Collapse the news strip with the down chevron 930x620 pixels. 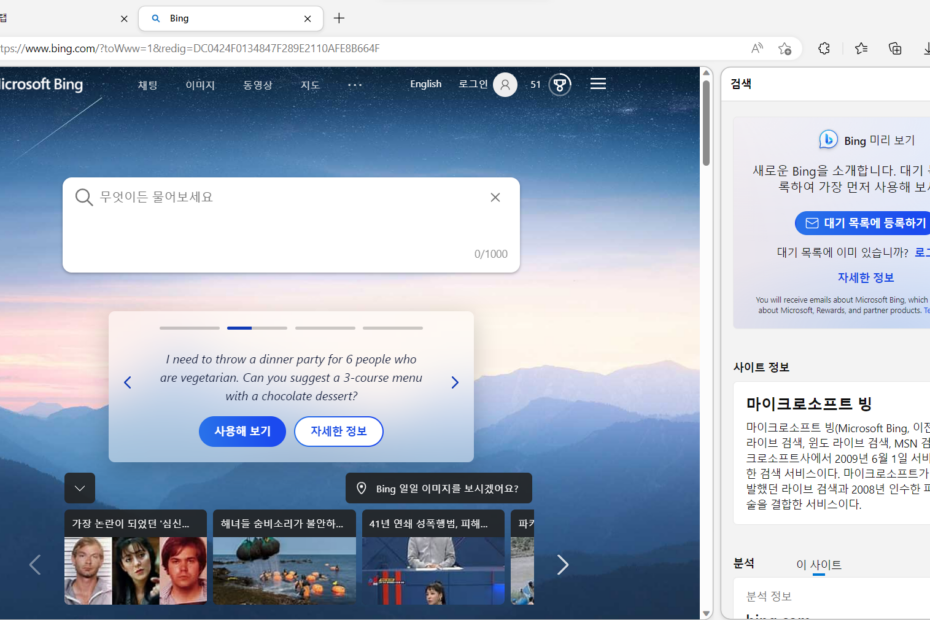pos(79,488)
